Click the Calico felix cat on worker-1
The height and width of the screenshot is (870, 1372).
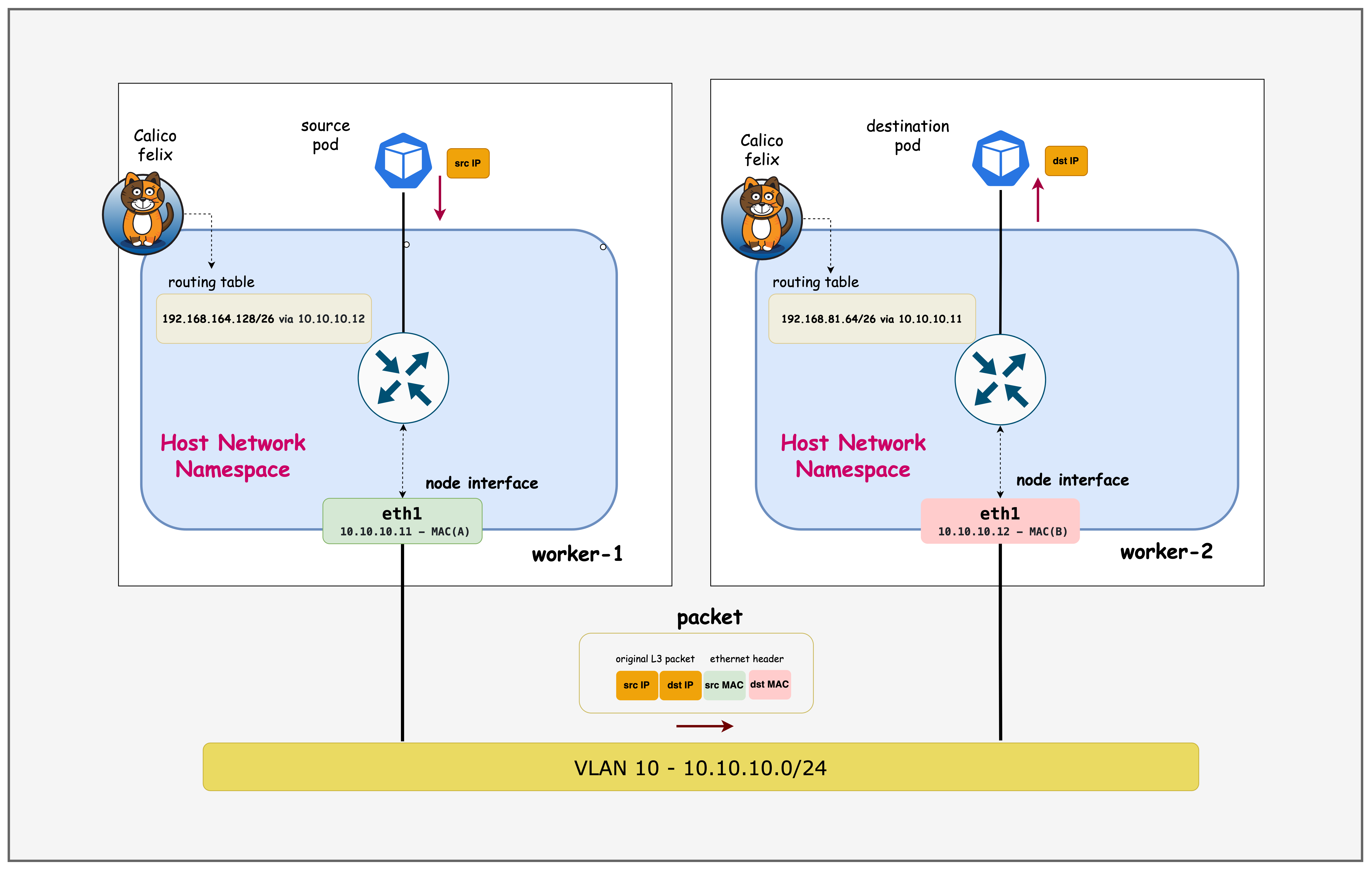(143, 214)
